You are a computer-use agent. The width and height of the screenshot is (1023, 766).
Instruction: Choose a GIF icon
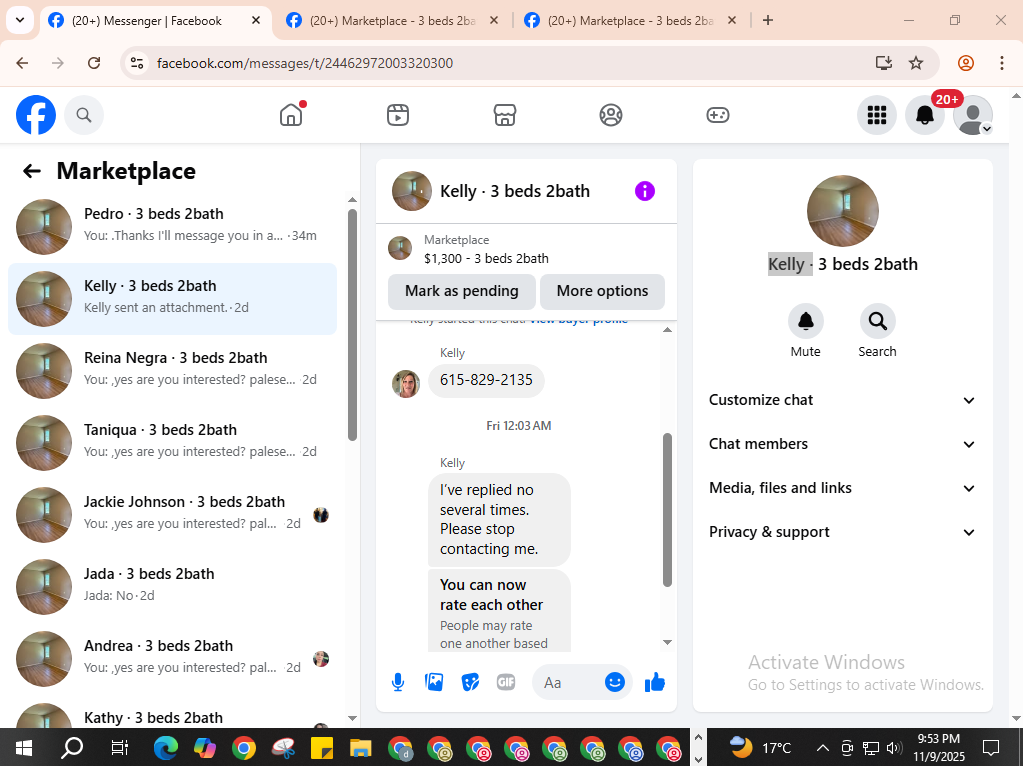click(x=506, y=682)
